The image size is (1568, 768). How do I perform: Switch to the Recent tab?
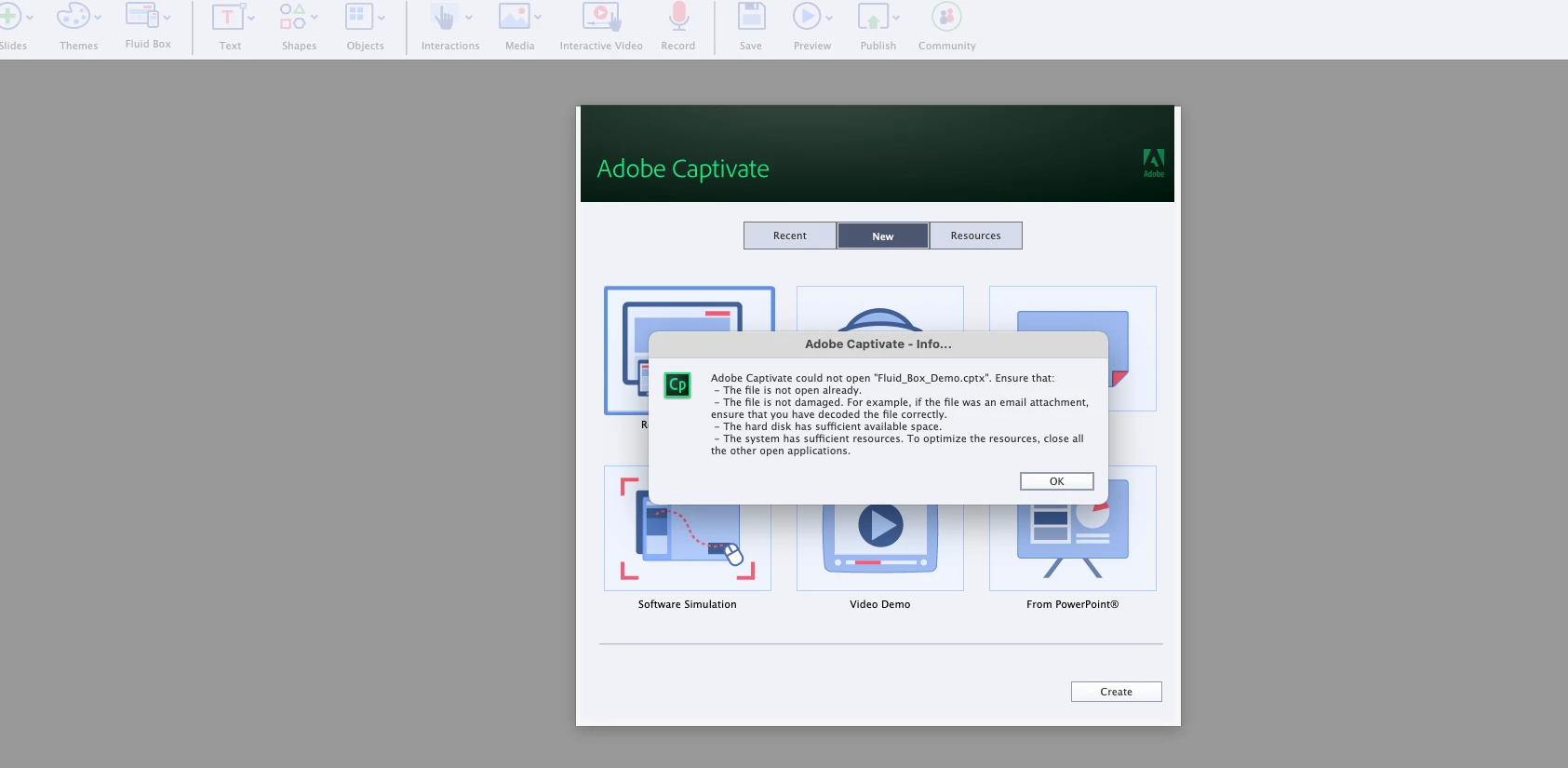point(790,236)
